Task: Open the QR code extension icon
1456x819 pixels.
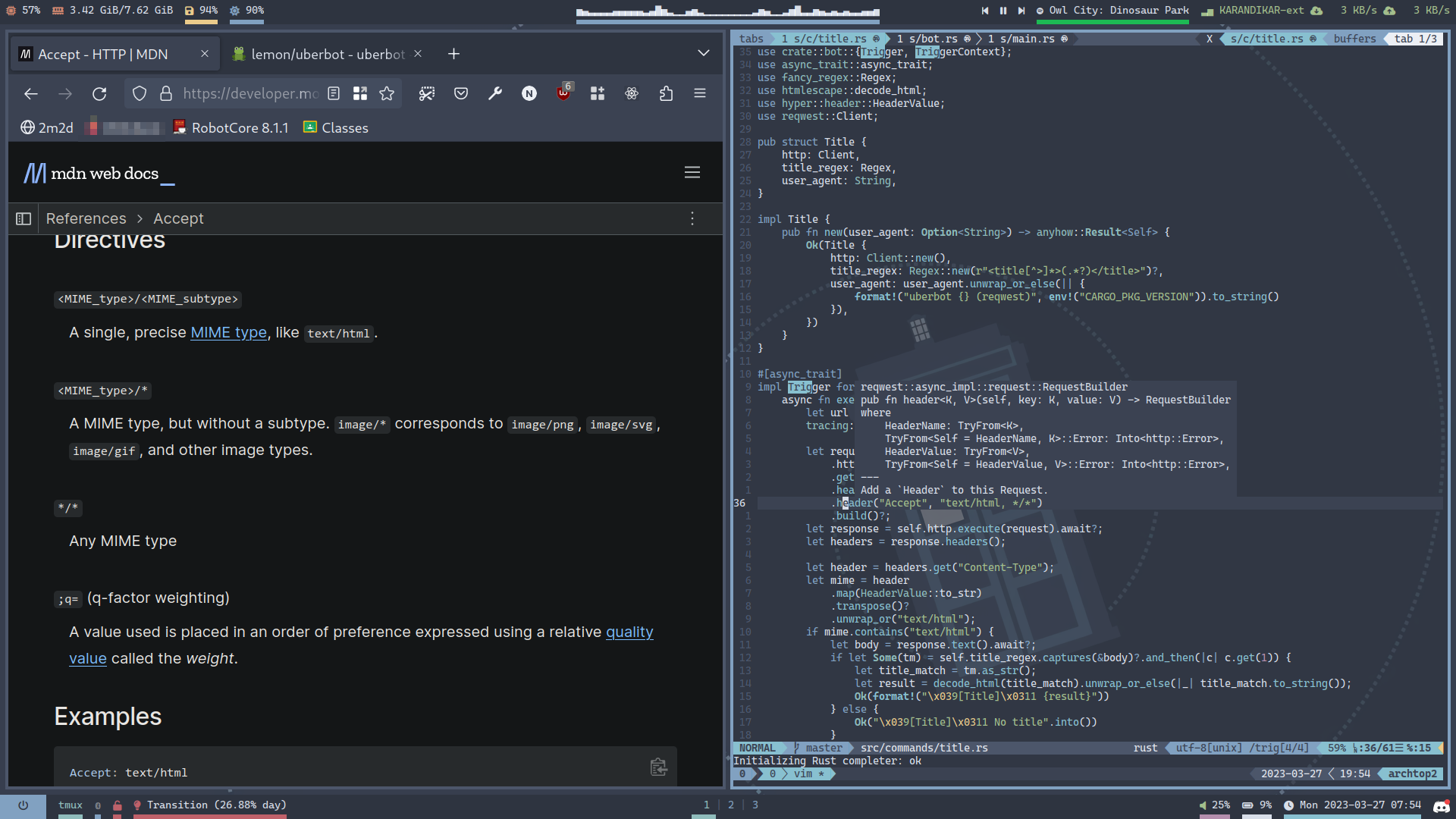Action: coord(360,93)
